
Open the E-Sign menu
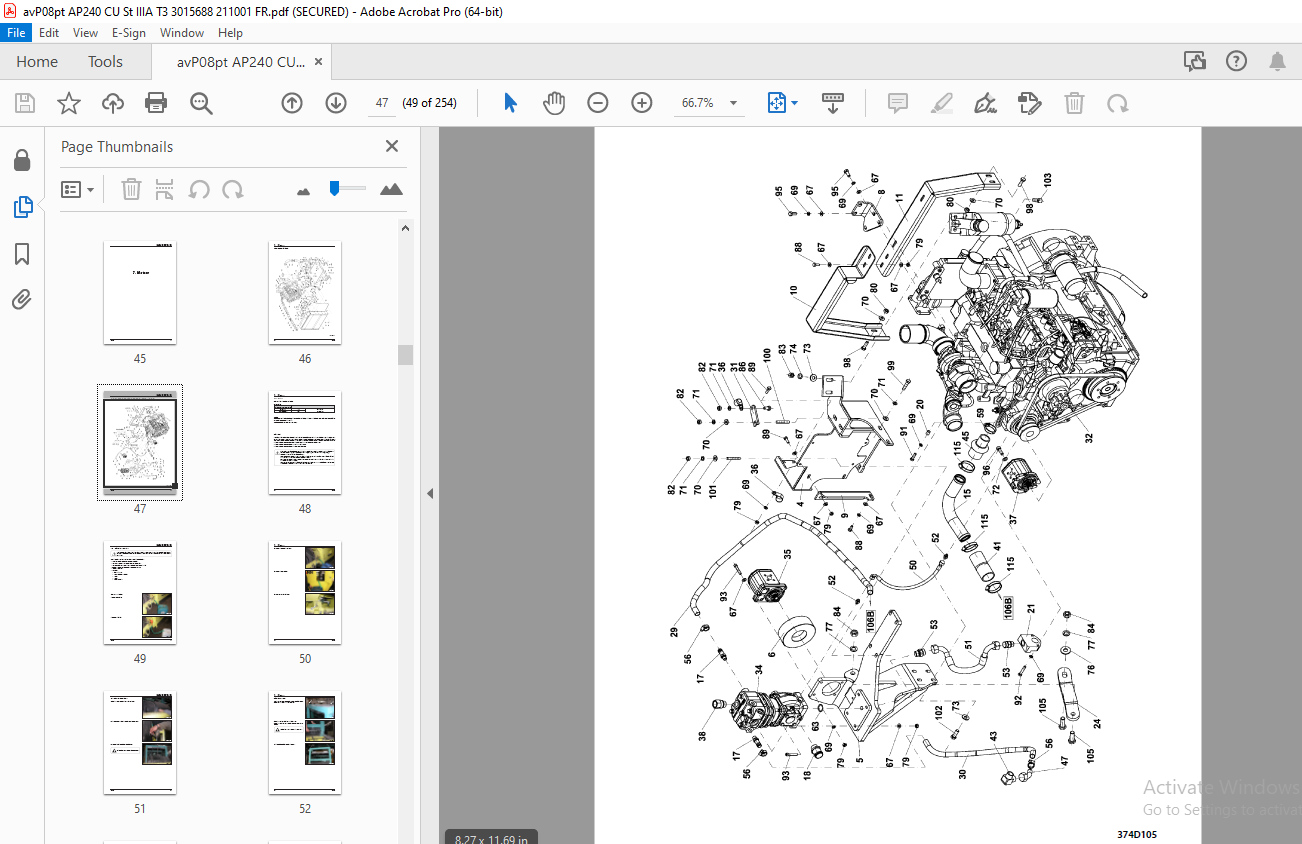tap(127, 33)
